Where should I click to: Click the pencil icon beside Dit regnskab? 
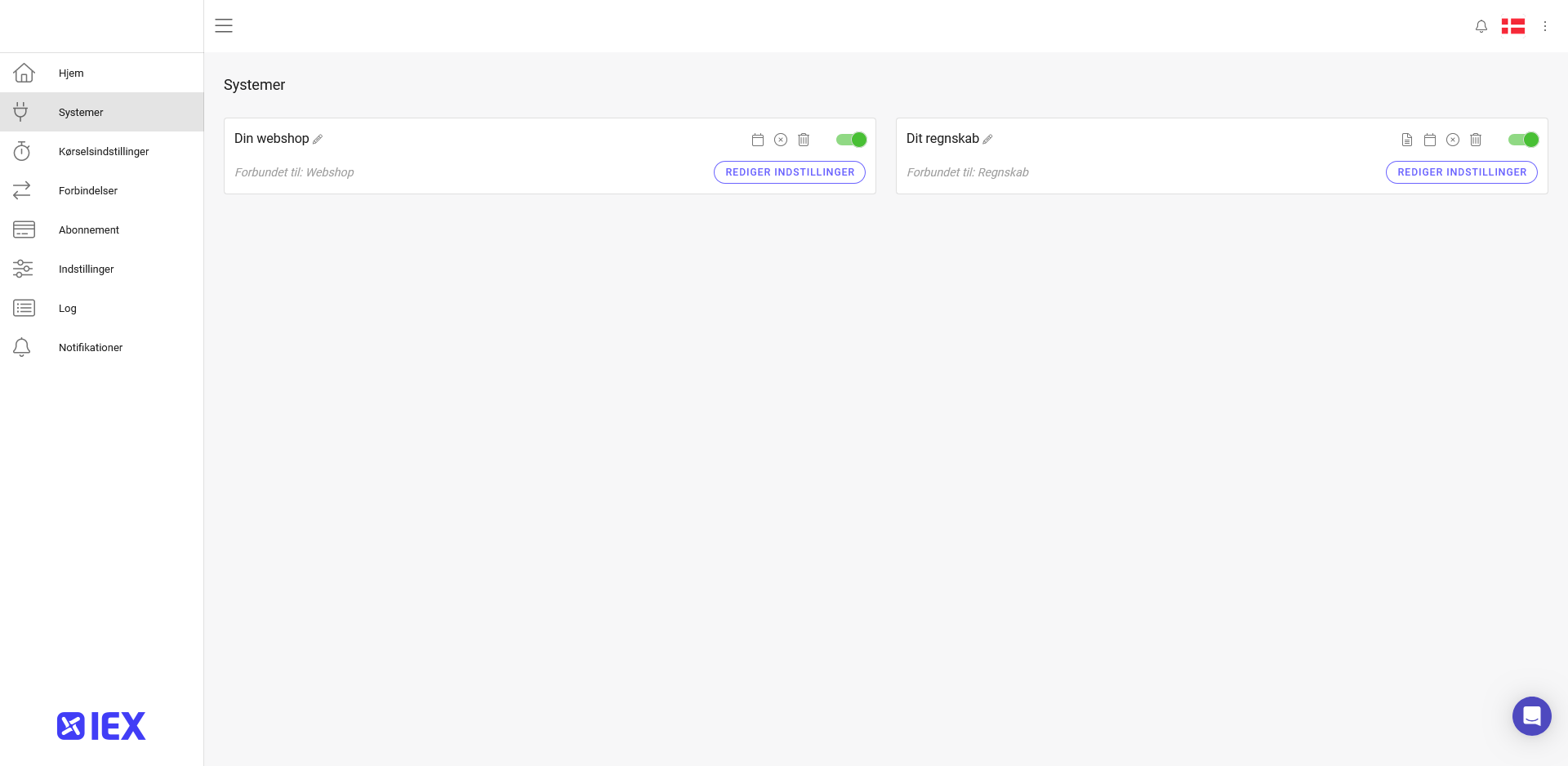coord(987,139)
